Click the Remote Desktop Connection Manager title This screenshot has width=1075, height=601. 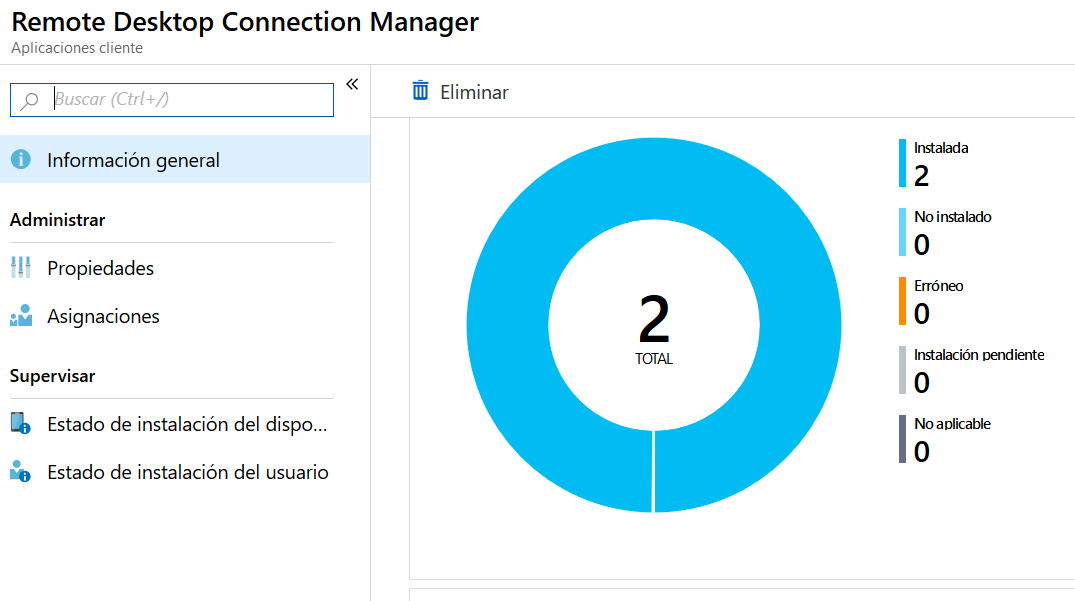[x=245, y=22]
